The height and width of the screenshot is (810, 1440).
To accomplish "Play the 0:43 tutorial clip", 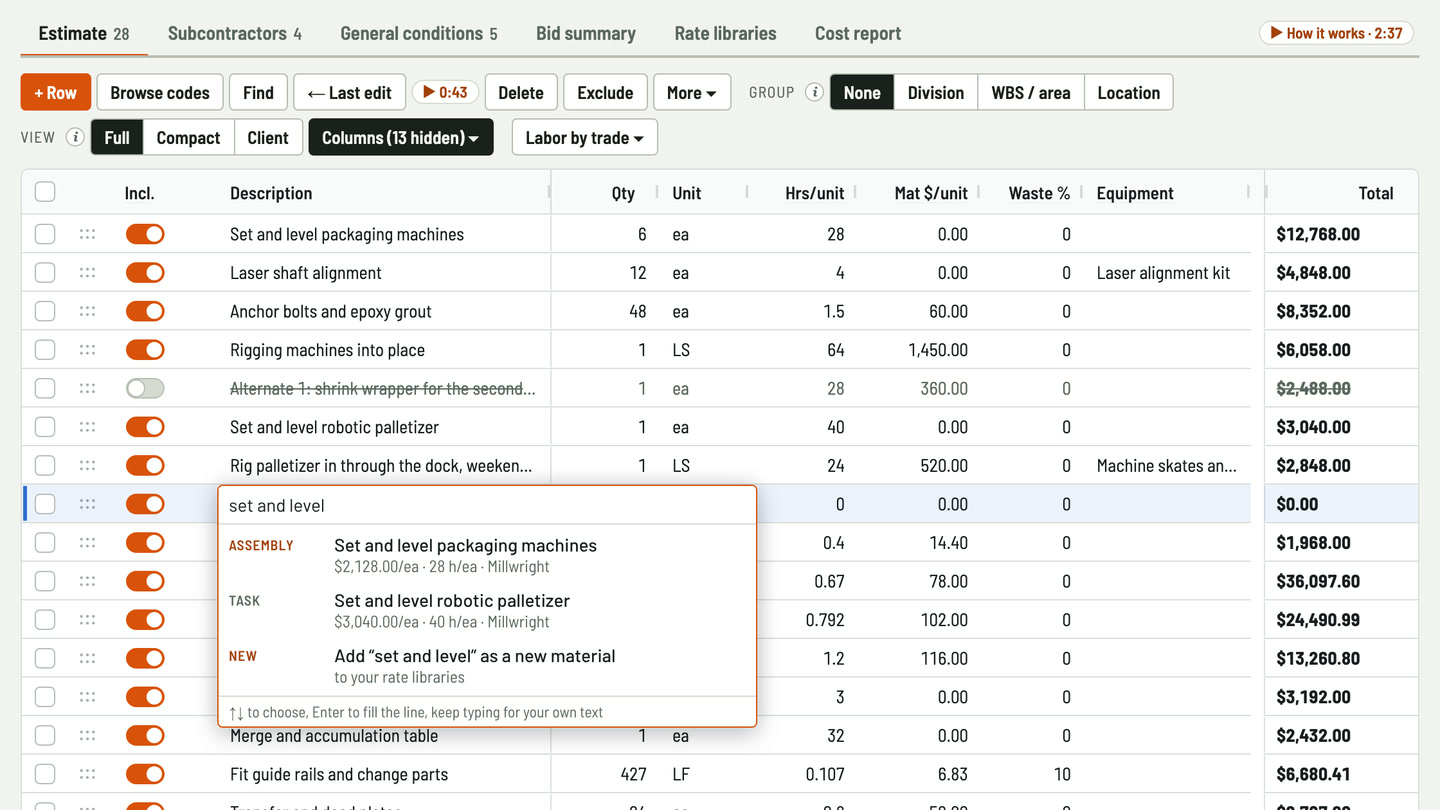I will pyautogui.click(x=445, y=92).
